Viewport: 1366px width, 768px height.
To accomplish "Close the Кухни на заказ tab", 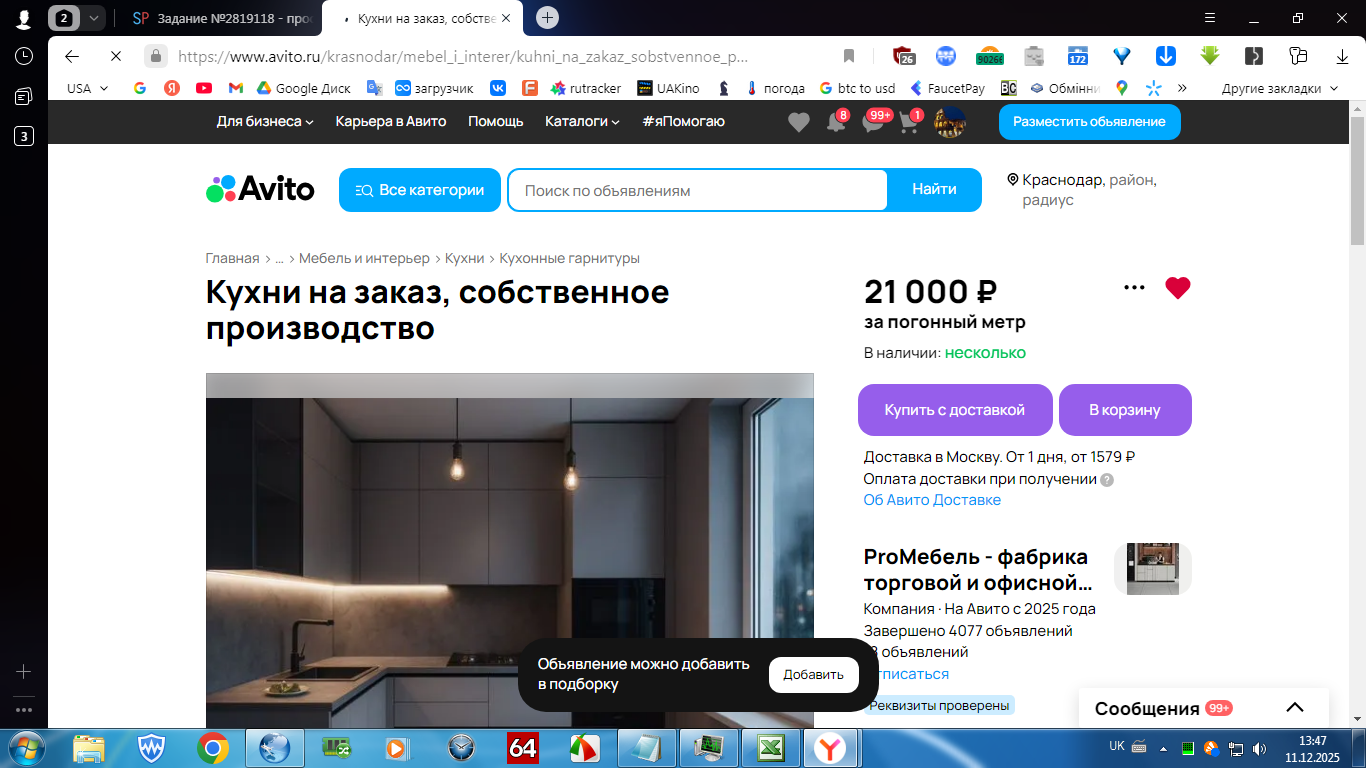I will pyautogui.click(x=505, y=18).
